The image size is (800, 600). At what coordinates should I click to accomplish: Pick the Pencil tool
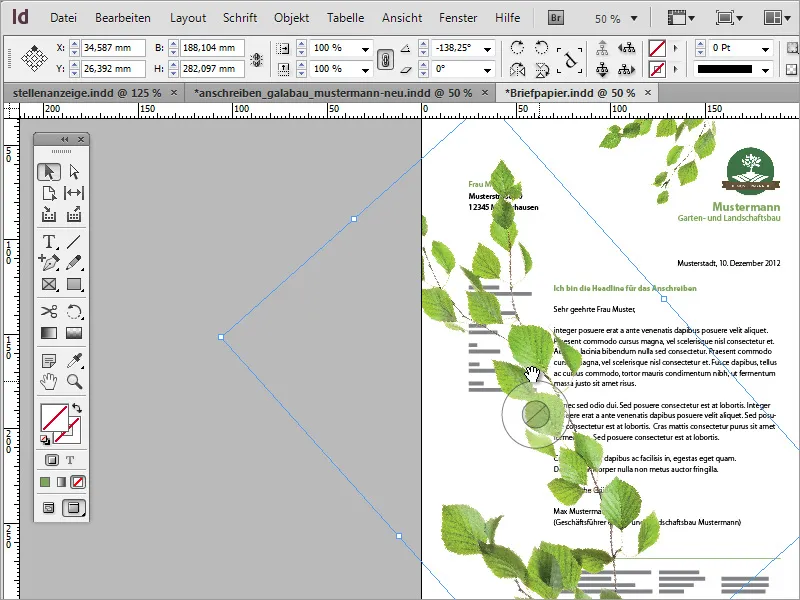[x=74, y=262]
